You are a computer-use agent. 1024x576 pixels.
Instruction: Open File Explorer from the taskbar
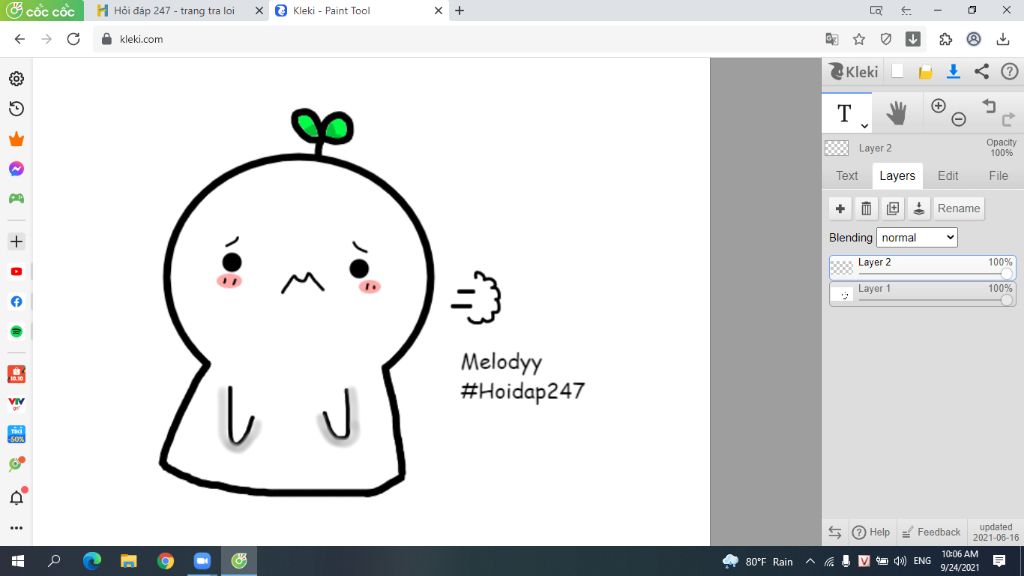pyautogui.click(x=129, y=561)
